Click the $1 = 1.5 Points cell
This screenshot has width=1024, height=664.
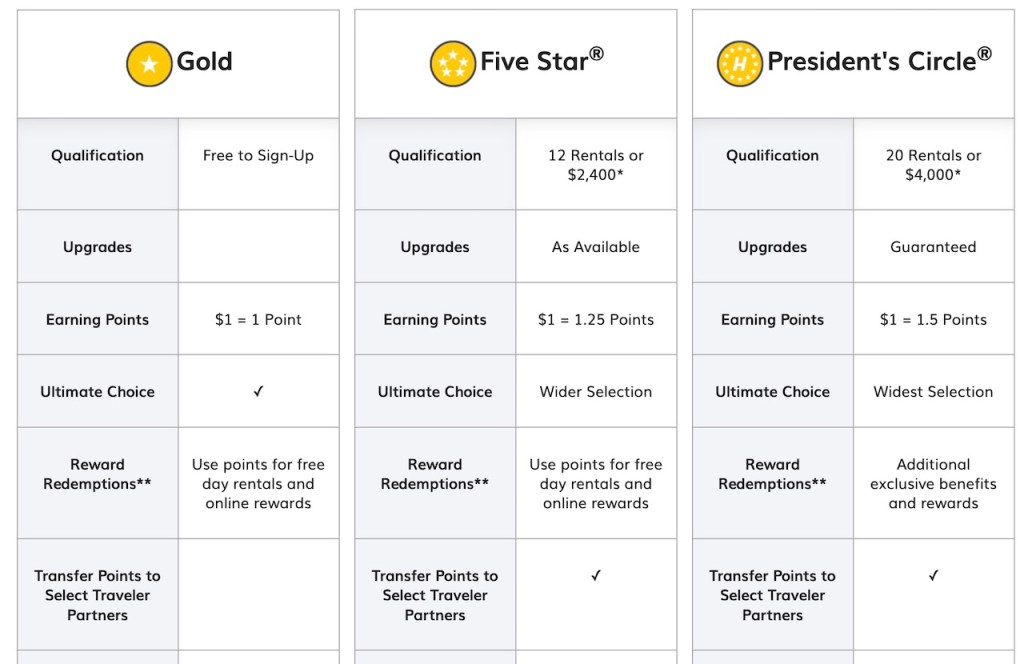click(x=933, y=320)
